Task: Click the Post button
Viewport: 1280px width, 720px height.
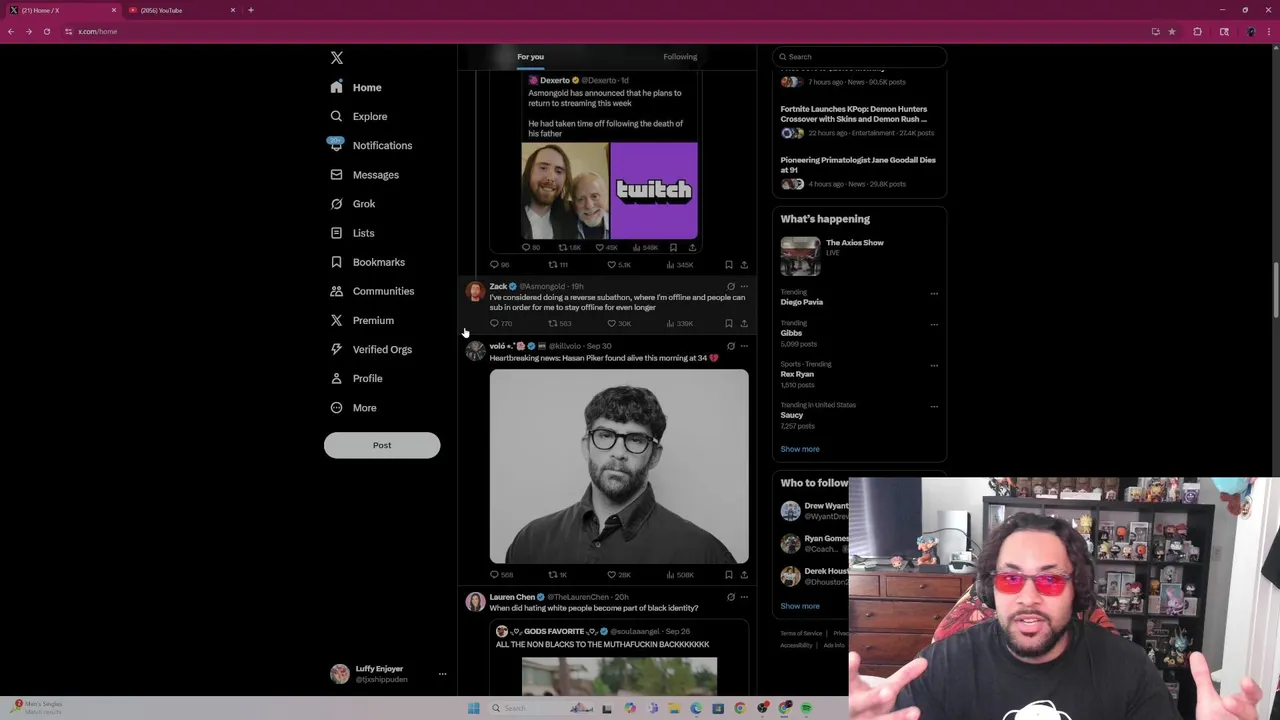Action: click(x=382, y=445)
